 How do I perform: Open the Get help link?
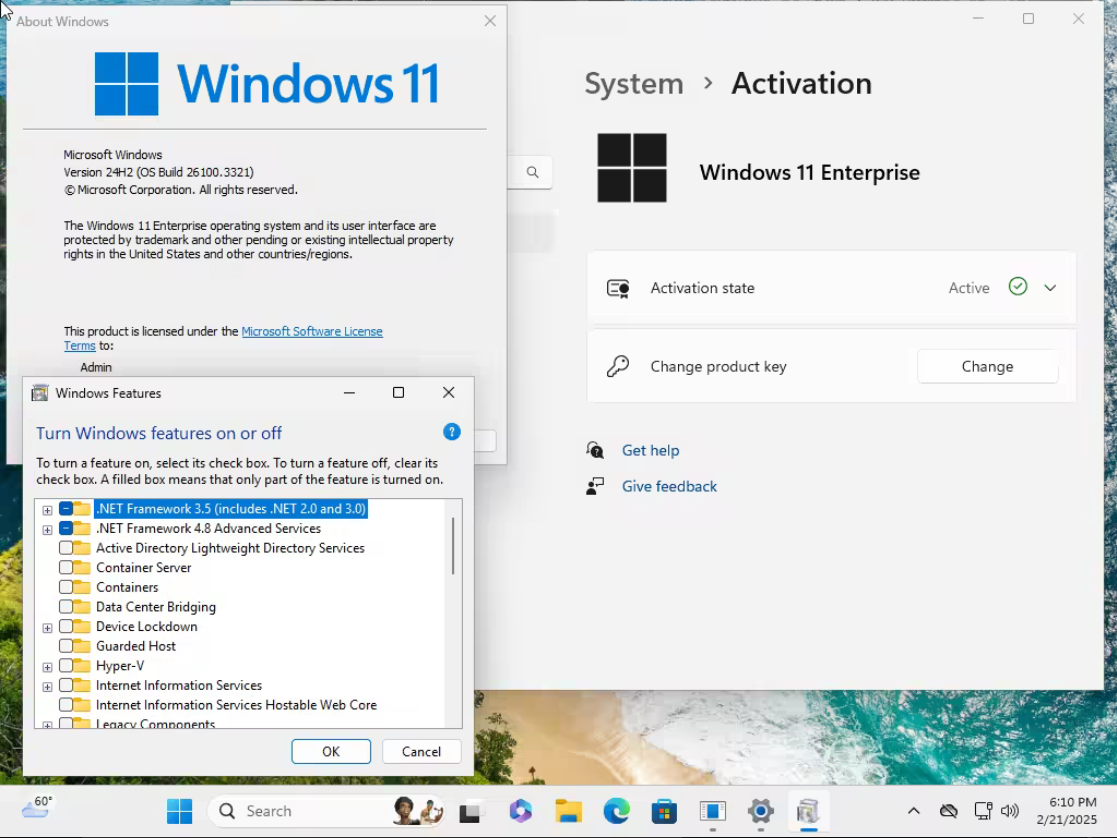(650, 450)
